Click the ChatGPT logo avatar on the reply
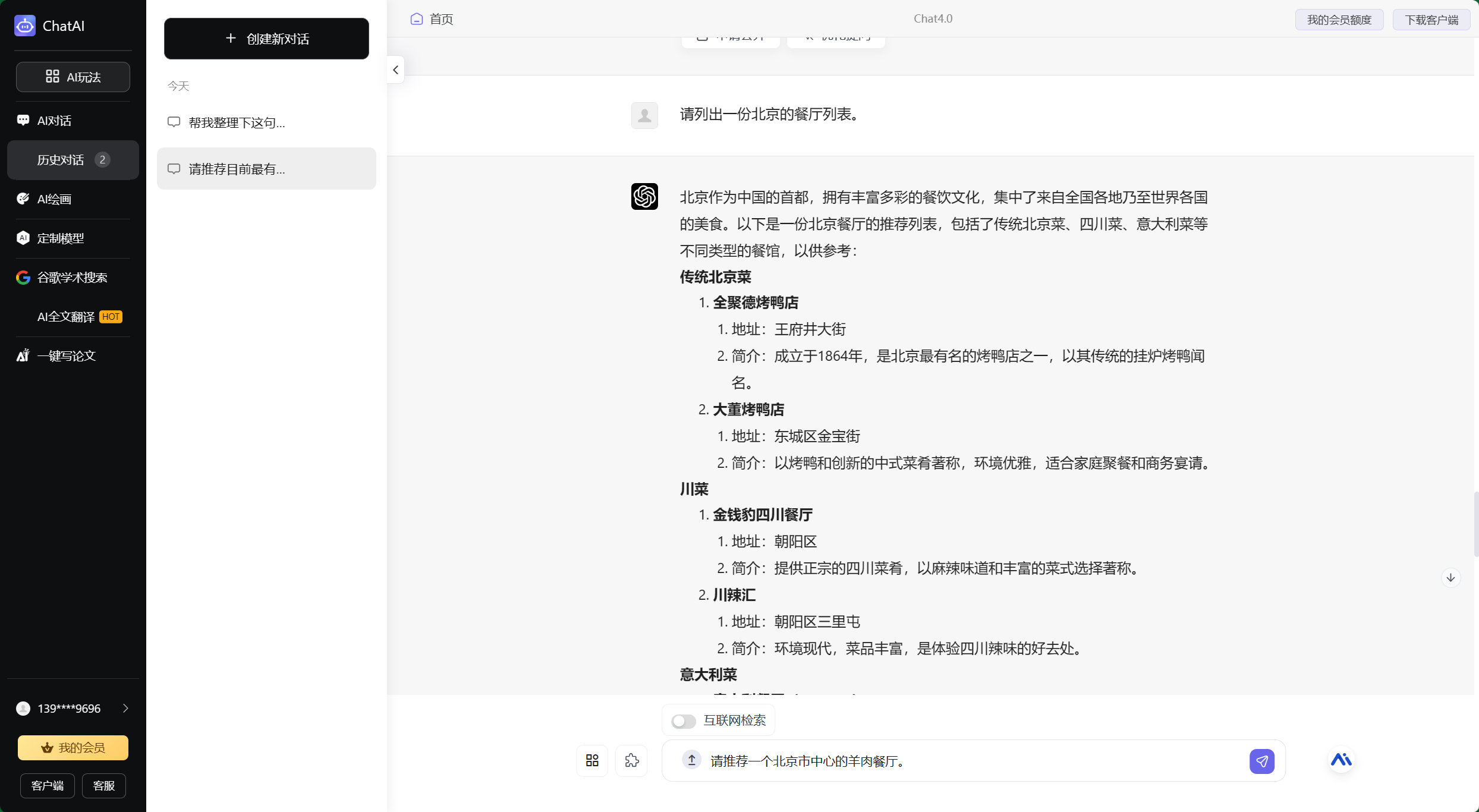The width and height of the screenshot is (1479, 812). [645, 196]
